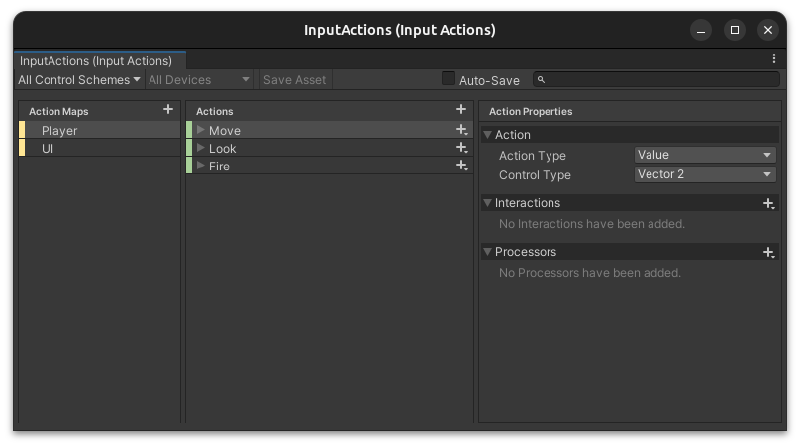Add a new action map
Screen dimensions: 800x447
coord(168,110)
